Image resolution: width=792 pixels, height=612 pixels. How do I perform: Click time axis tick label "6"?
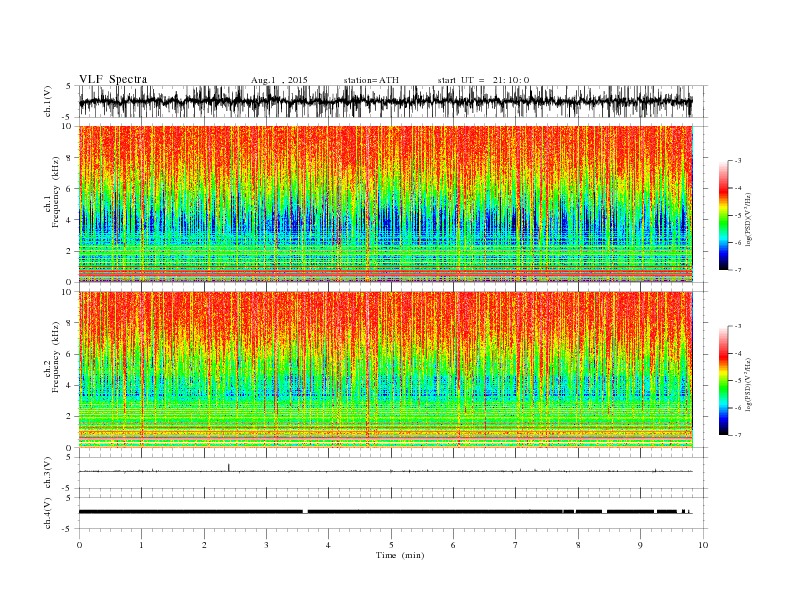pos(453,545)
